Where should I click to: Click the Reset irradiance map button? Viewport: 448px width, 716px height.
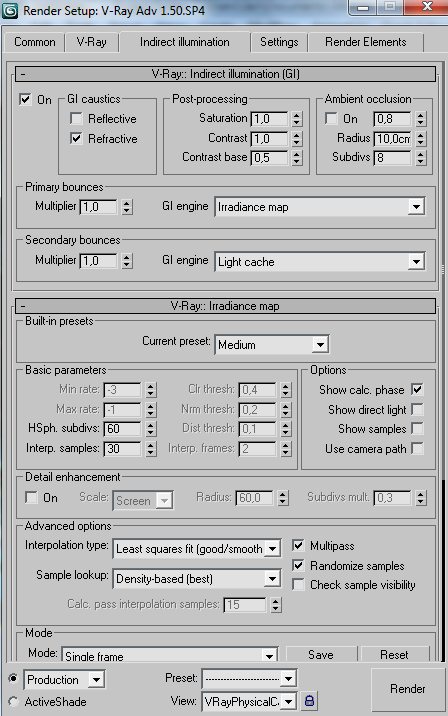[394, 654]
